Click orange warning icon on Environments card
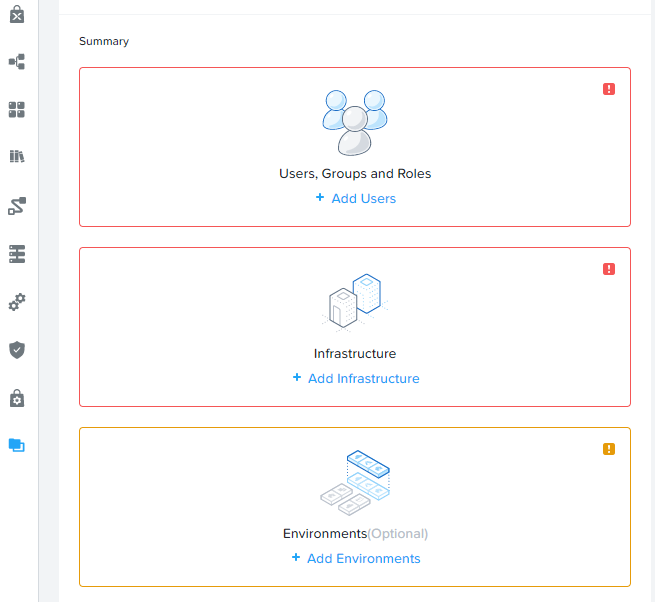655x602 pixels. tap(609, 449)
